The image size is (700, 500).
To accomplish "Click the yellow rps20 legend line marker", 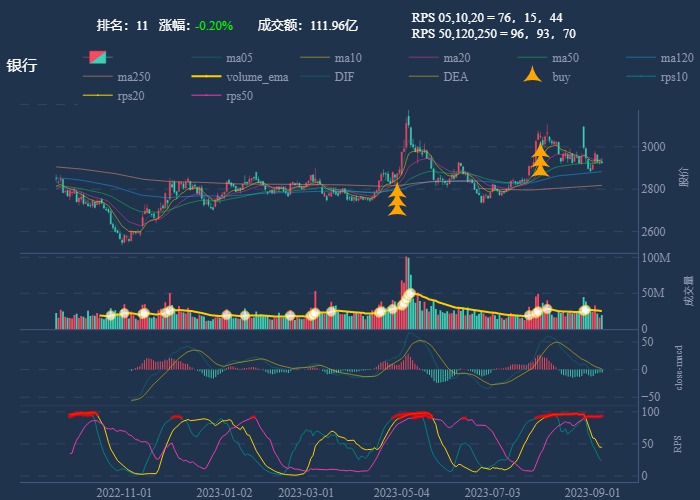I will [98, 96].
